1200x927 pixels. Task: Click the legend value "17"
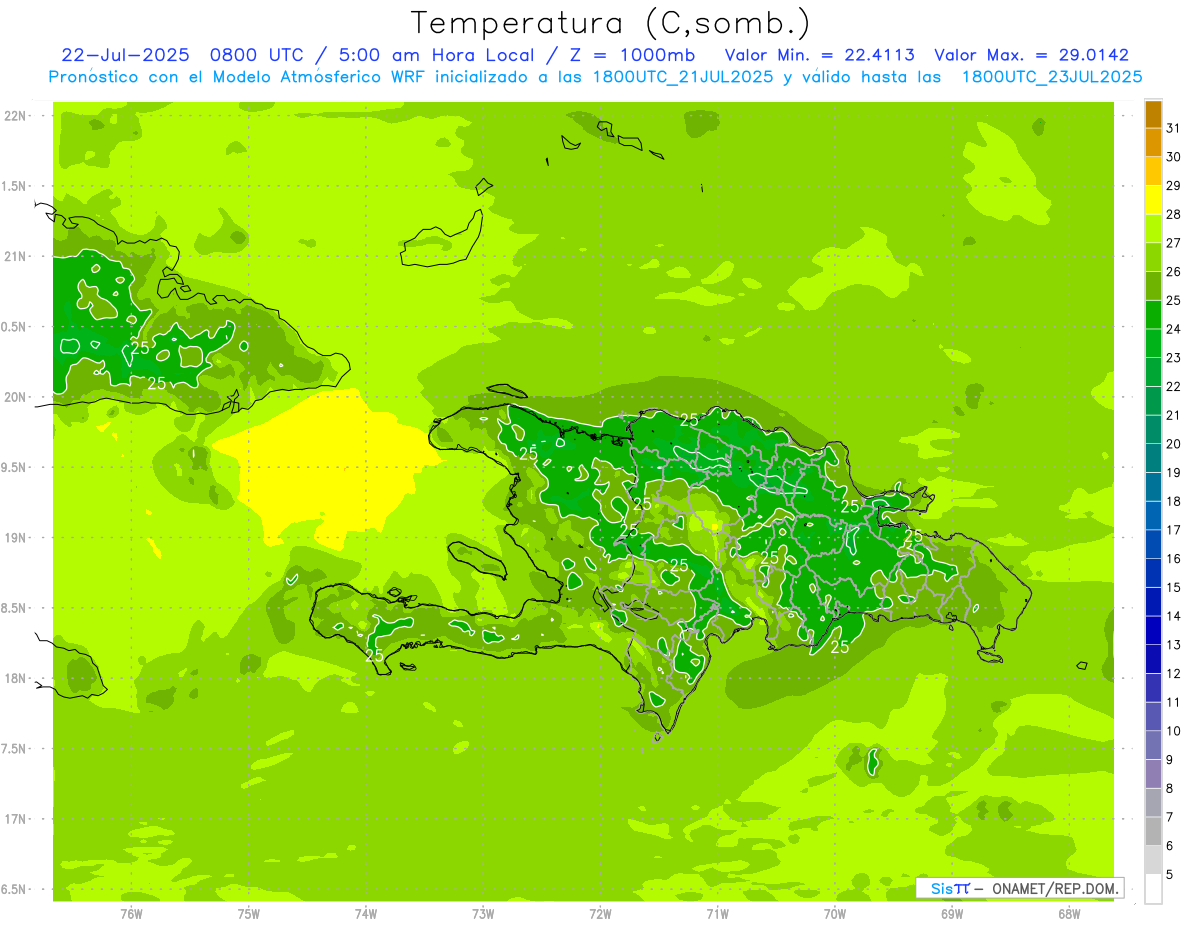pos(1174,530)
